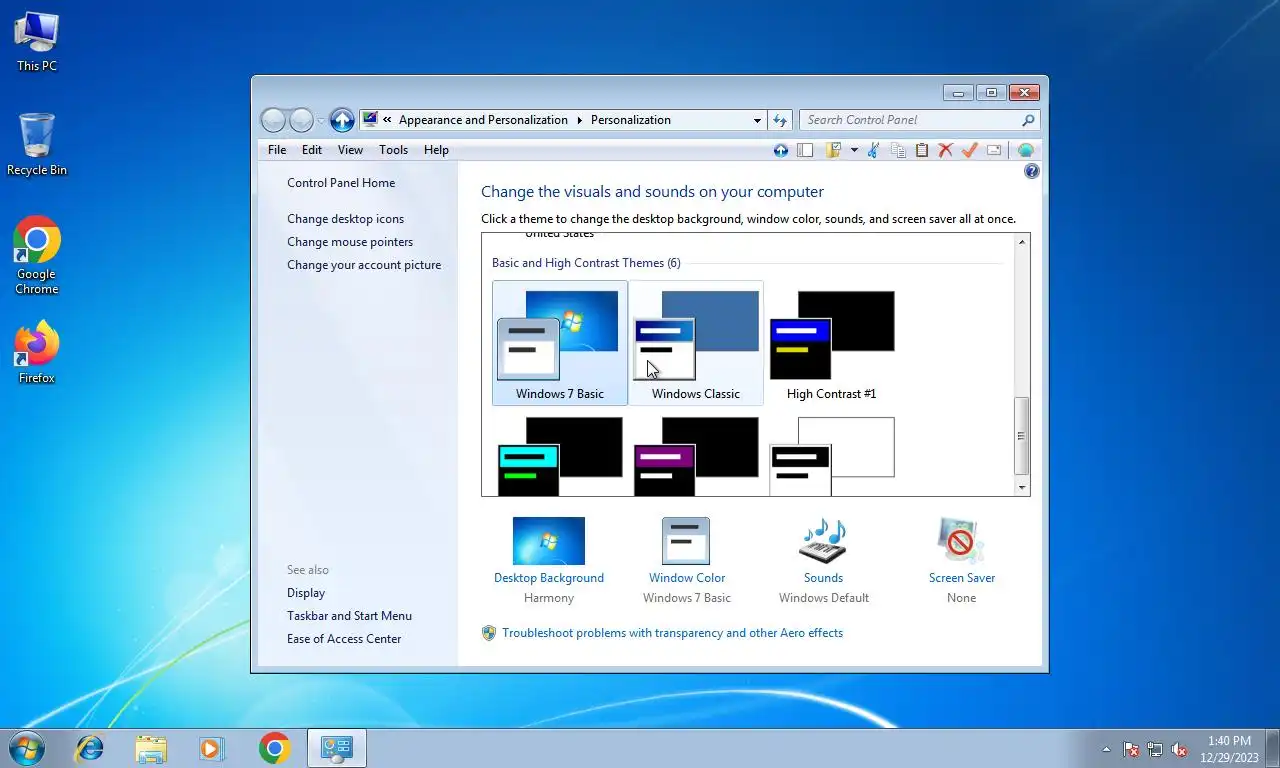Click the refresh arrows button beside address bar

(781, 120)
